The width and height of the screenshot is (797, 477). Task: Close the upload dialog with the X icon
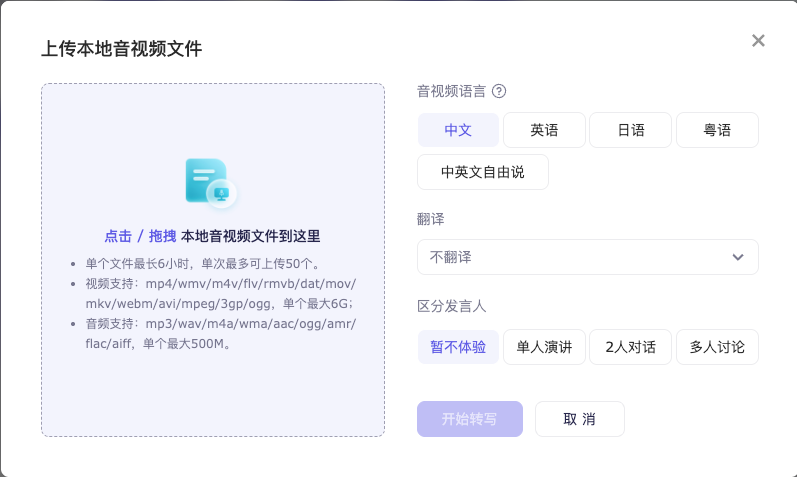click(x=758, y=41)
